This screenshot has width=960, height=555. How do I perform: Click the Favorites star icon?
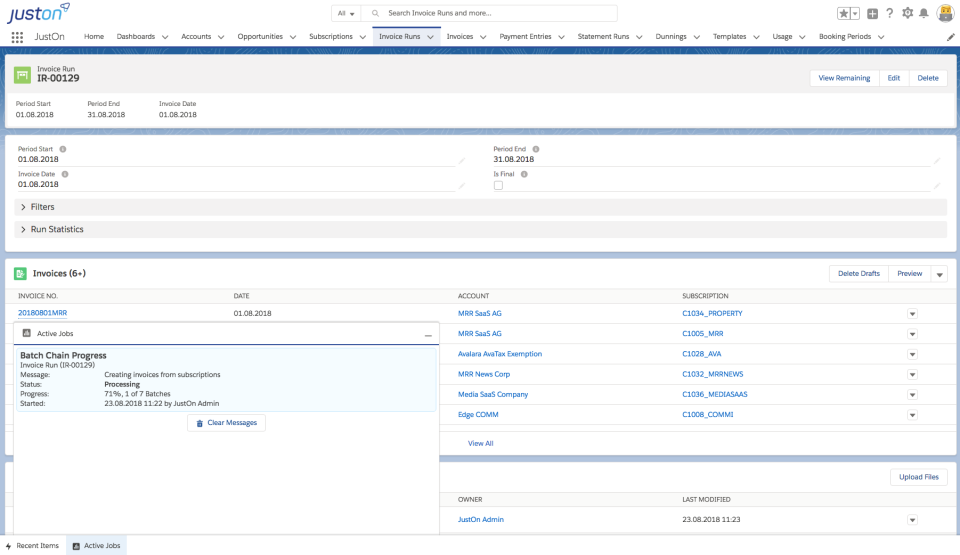tap(844, 13)
